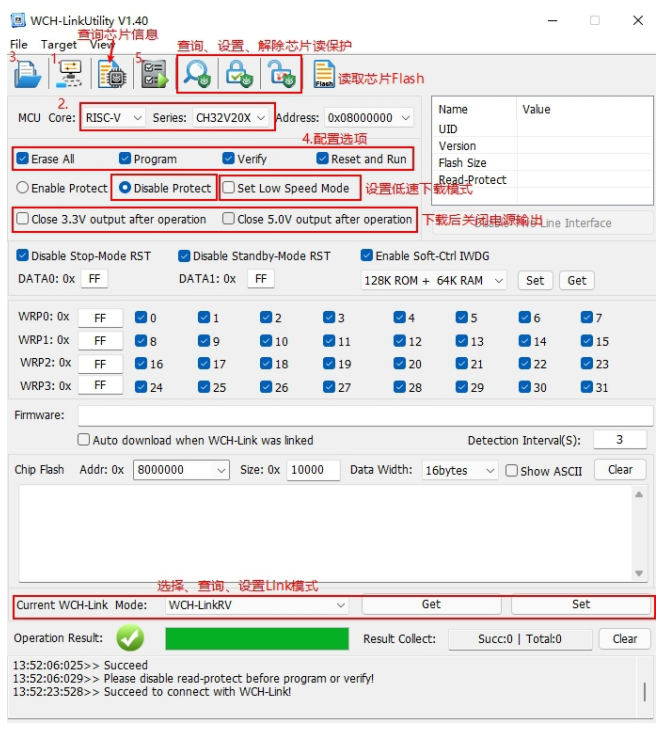Expand the Core RISC-V dropdown
Image resolution: width=659 pixels, height=731 pixels.
[x=113, y=117]
